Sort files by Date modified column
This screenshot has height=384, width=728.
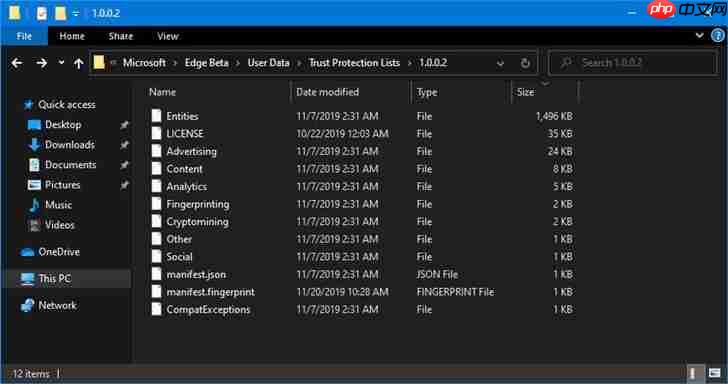coord(327,92)
